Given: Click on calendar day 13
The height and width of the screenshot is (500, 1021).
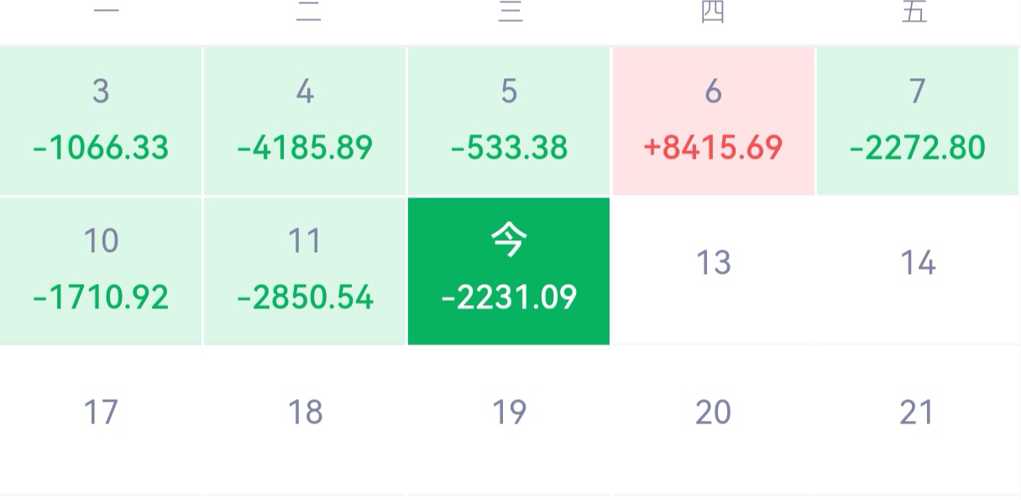Looking at the screenshot, I should click(x=713, y=263).
